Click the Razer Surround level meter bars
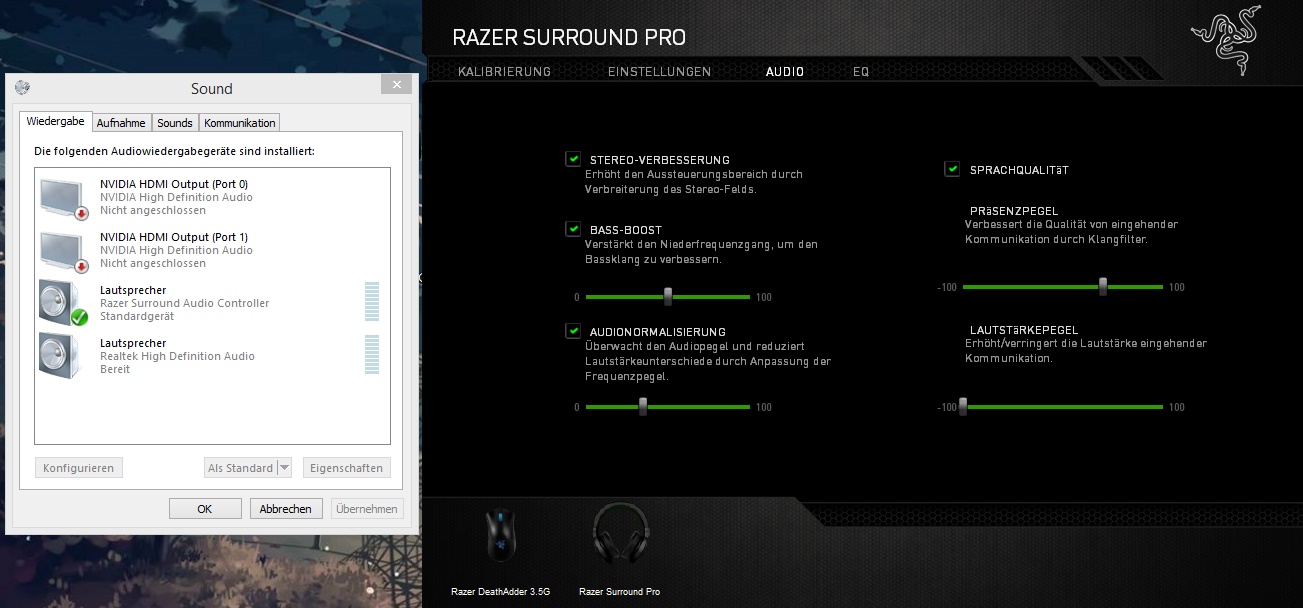 pyautogui.click(x=372, y=302)
